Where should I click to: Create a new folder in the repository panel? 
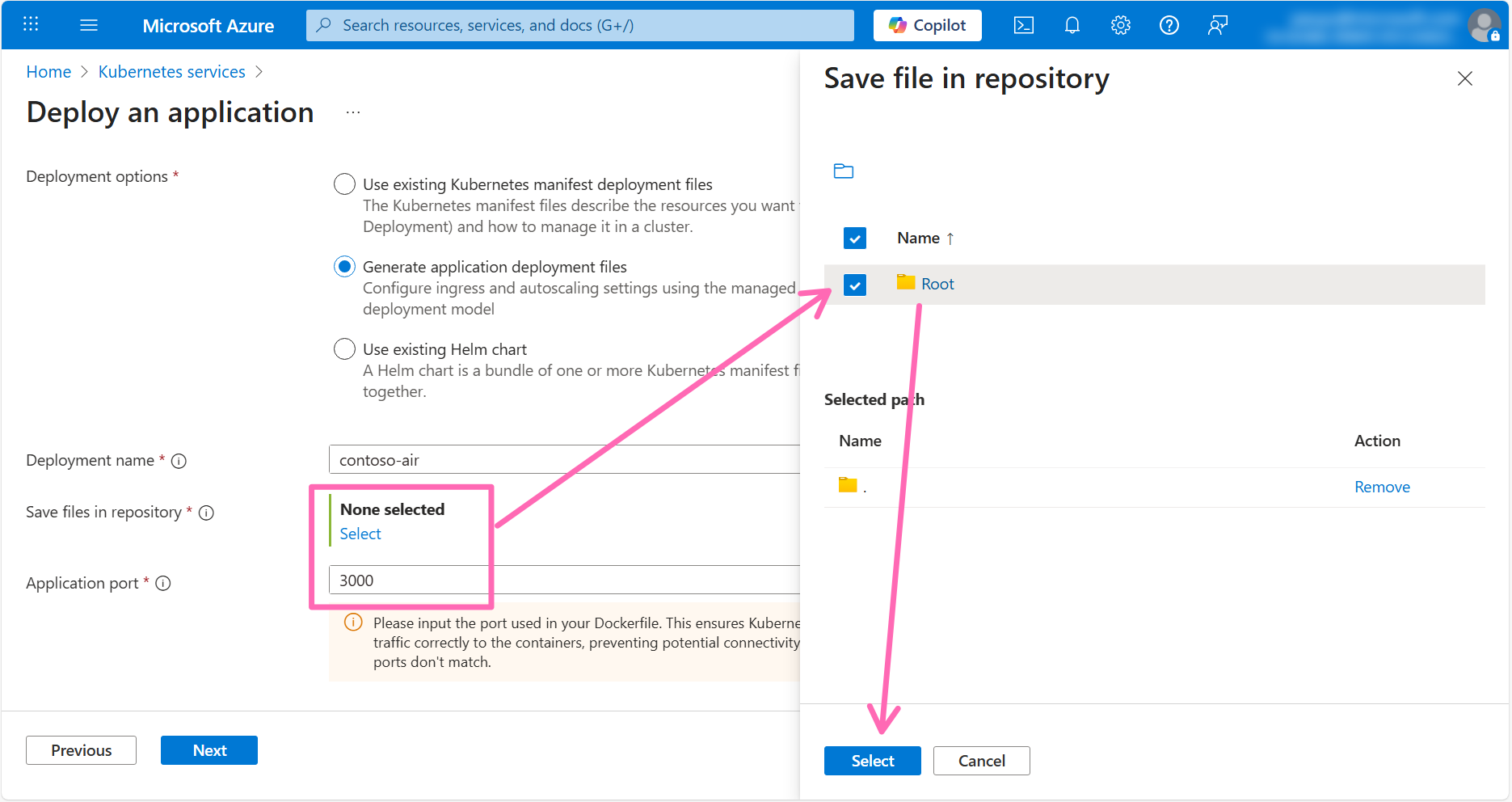tap(844, 171)
